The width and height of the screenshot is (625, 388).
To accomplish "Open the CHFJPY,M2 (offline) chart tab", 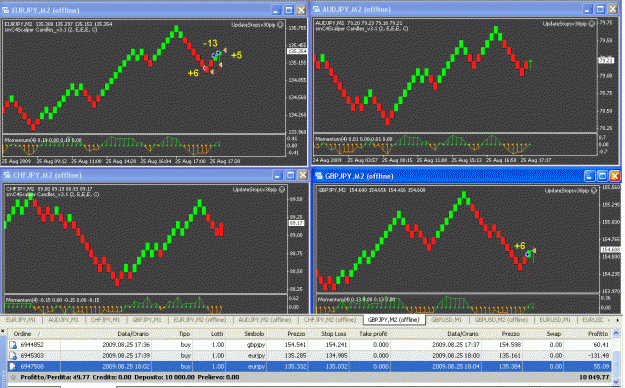I will (x=330, y=320).
